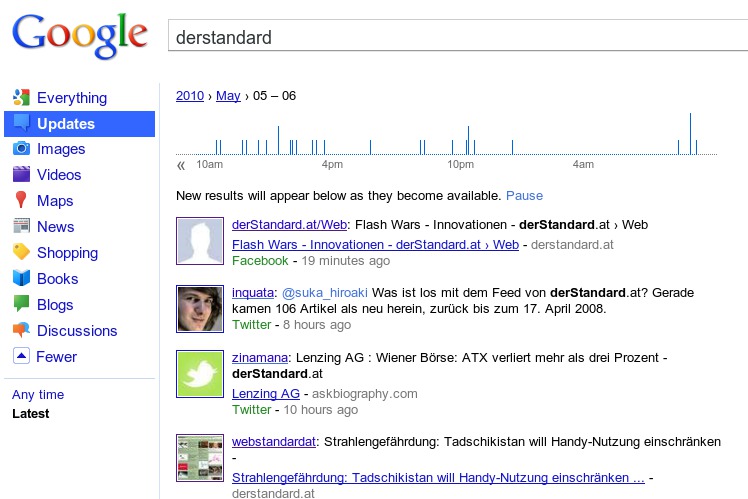The height and width of the screenshot is (499, 748).
Task: Open Maps results
Action: (55, 201)
